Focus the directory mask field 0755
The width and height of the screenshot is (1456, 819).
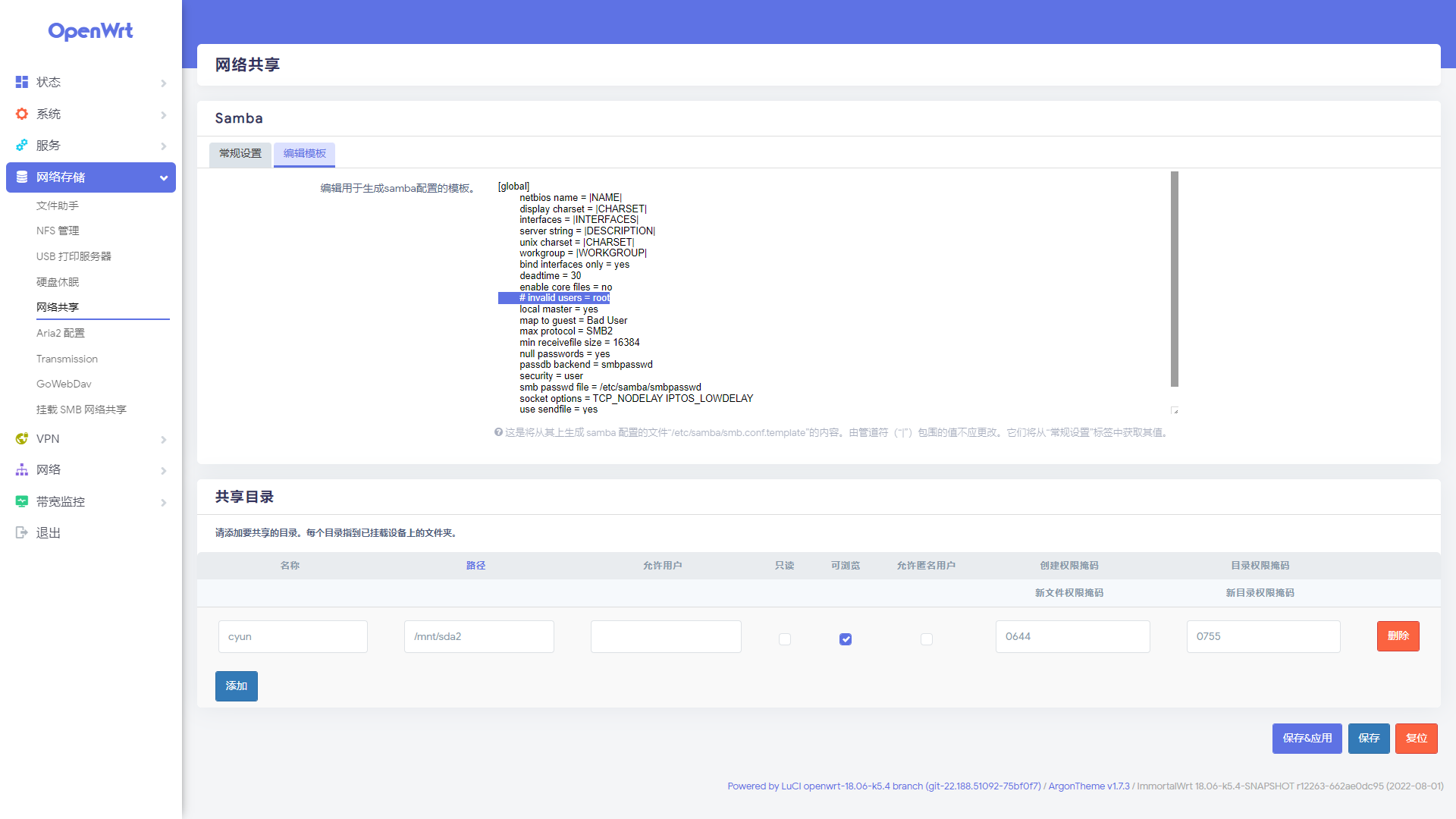click(x=1263, y=637)
